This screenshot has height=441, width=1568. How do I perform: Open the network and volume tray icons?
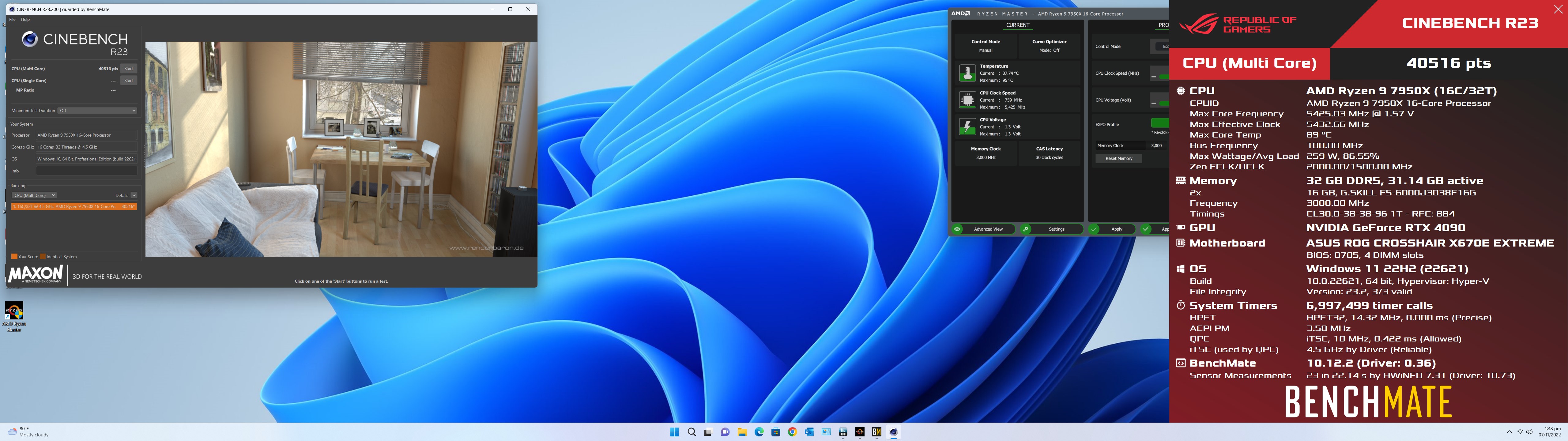pyautogui.click(x=1525, y=432)
